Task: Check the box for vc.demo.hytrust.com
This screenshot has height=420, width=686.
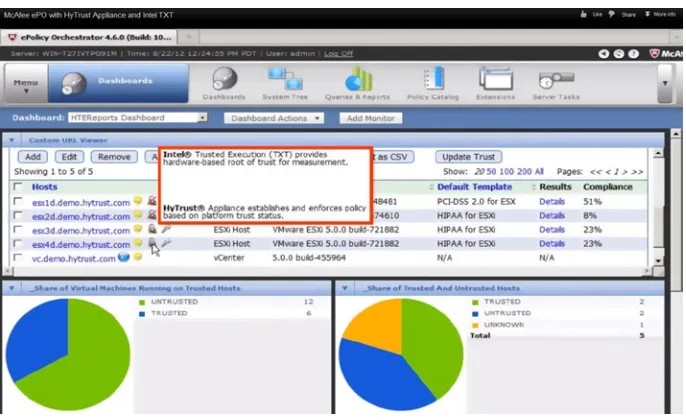Action: [x=18, y=257]
